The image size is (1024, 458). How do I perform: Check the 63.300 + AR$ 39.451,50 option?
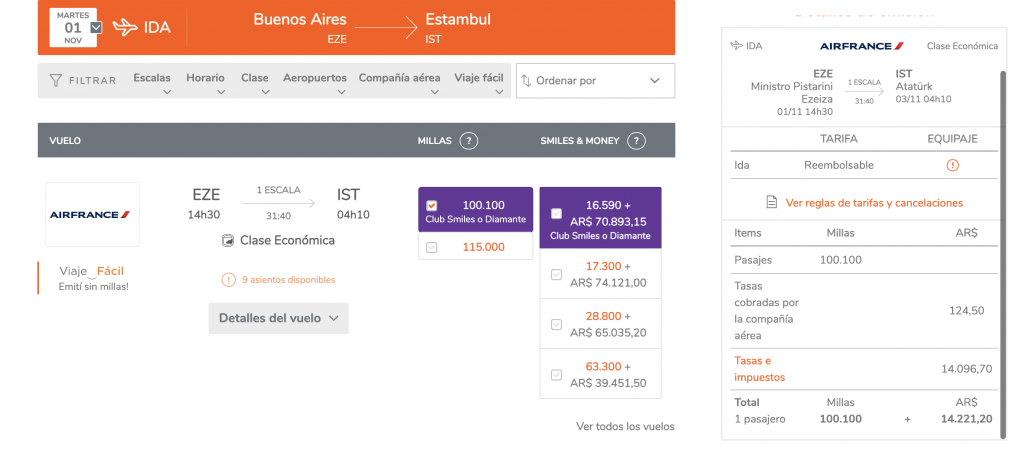coord(556,374)
